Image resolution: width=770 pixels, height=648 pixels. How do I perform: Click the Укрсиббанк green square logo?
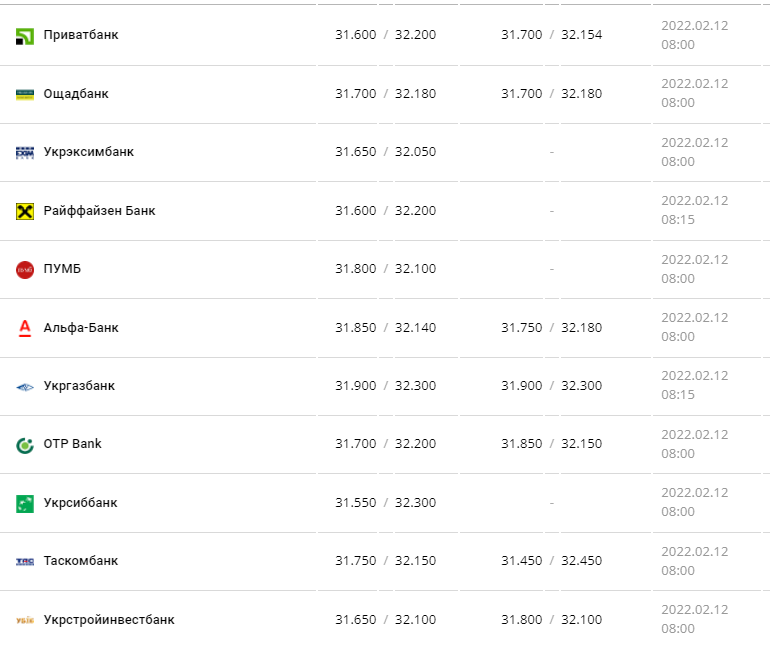pos(25,504)
